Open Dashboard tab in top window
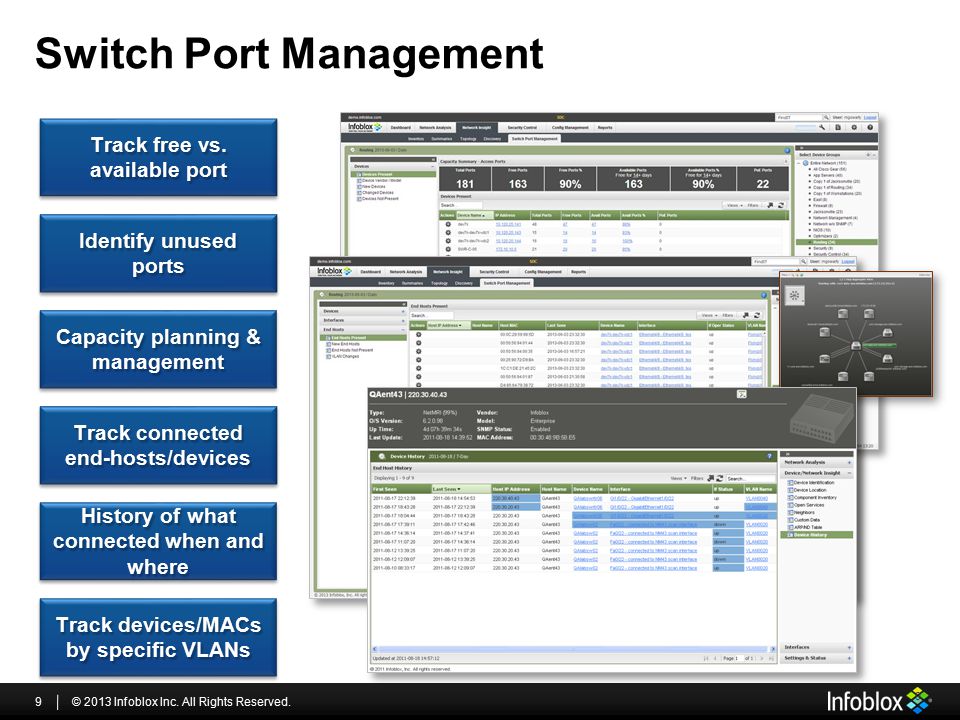 (400, 127)
